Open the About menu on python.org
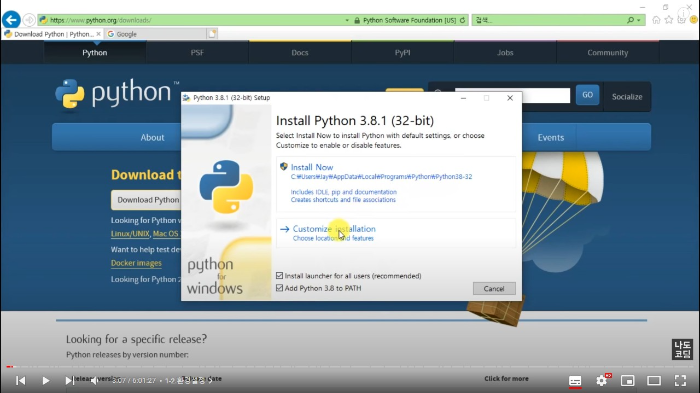 pos(152,138)
